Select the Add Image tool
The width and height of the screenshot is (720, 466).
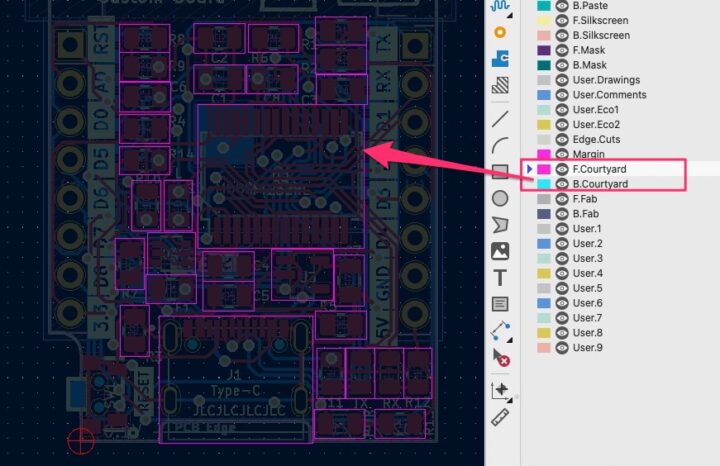click(x=500, y=251)
